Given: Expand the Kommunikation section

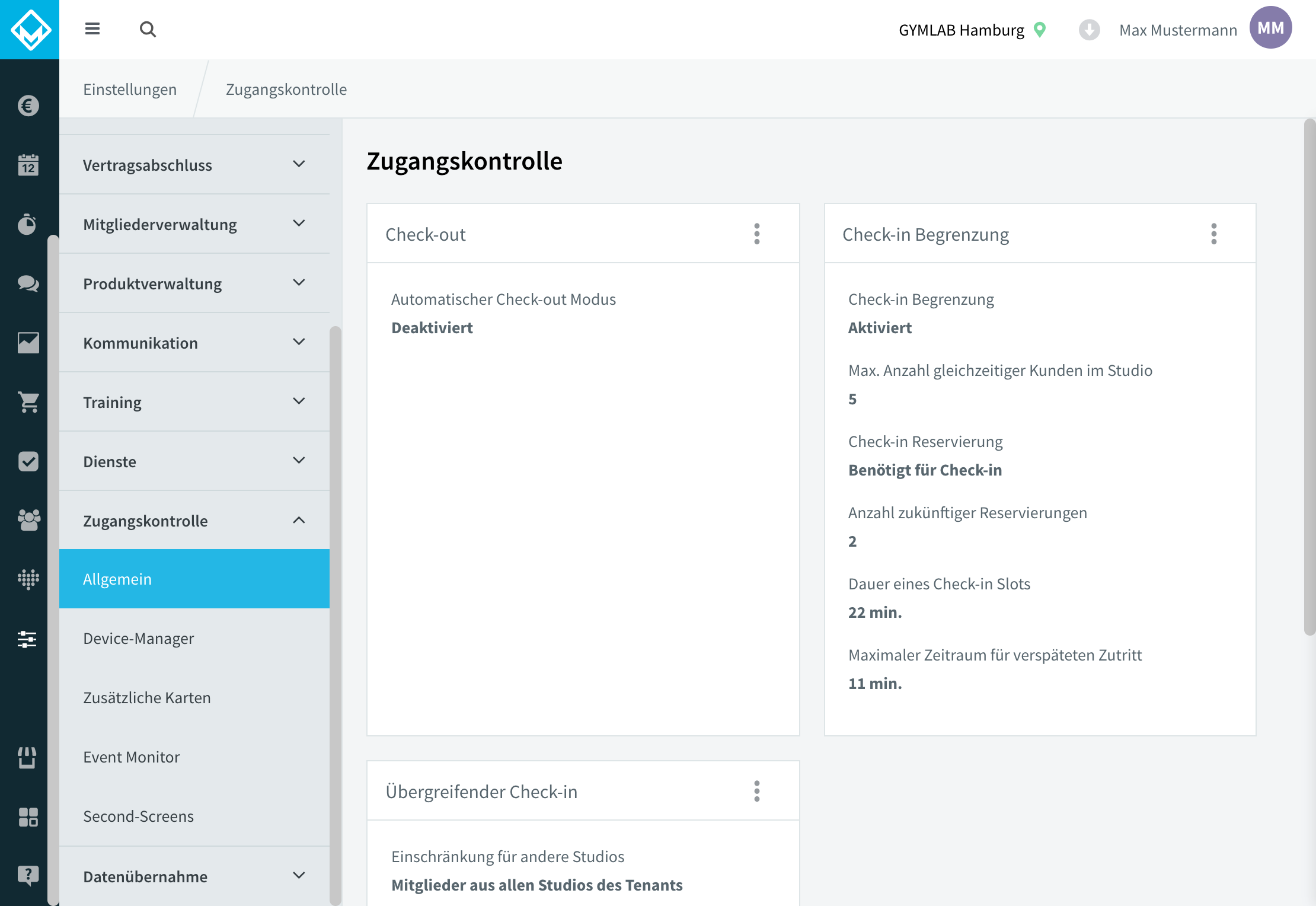Looking at the screenshot, I should tap(194, 343).
